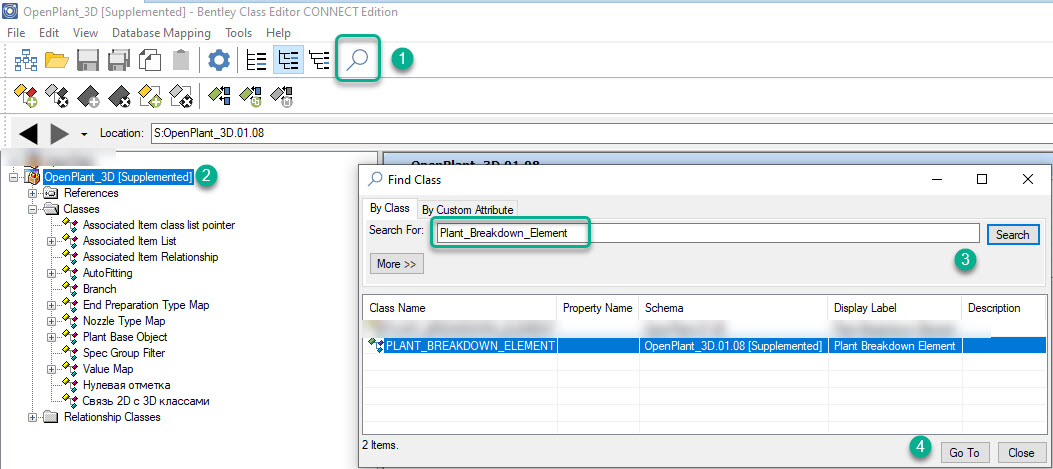Screen dimensions: 1053x469
Task: Expand Associated Item List class
Action: pyautogui.click(x=51, y=241)
